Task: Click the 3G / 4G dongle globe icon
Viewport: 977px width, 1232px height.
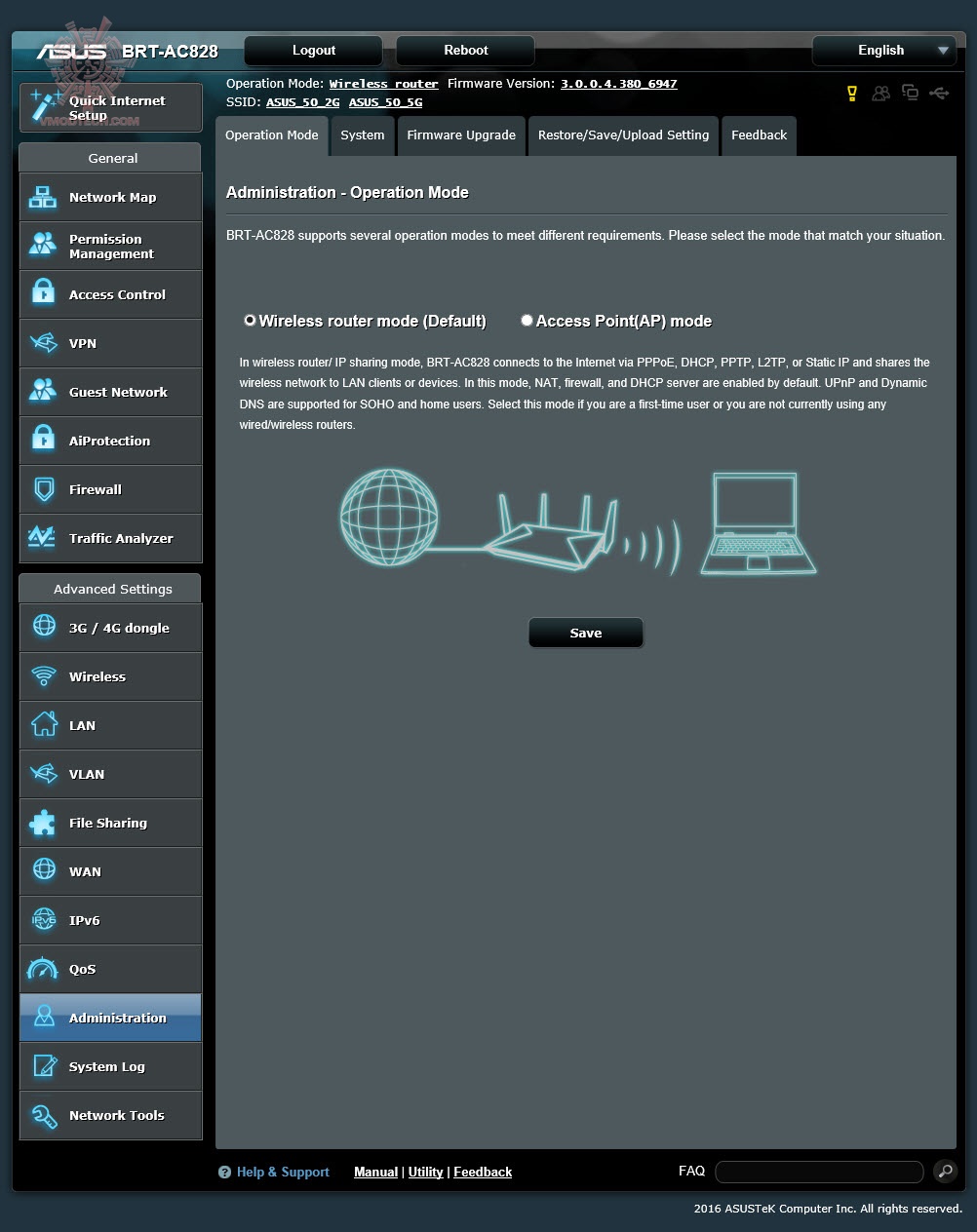Action: (44, 627)
